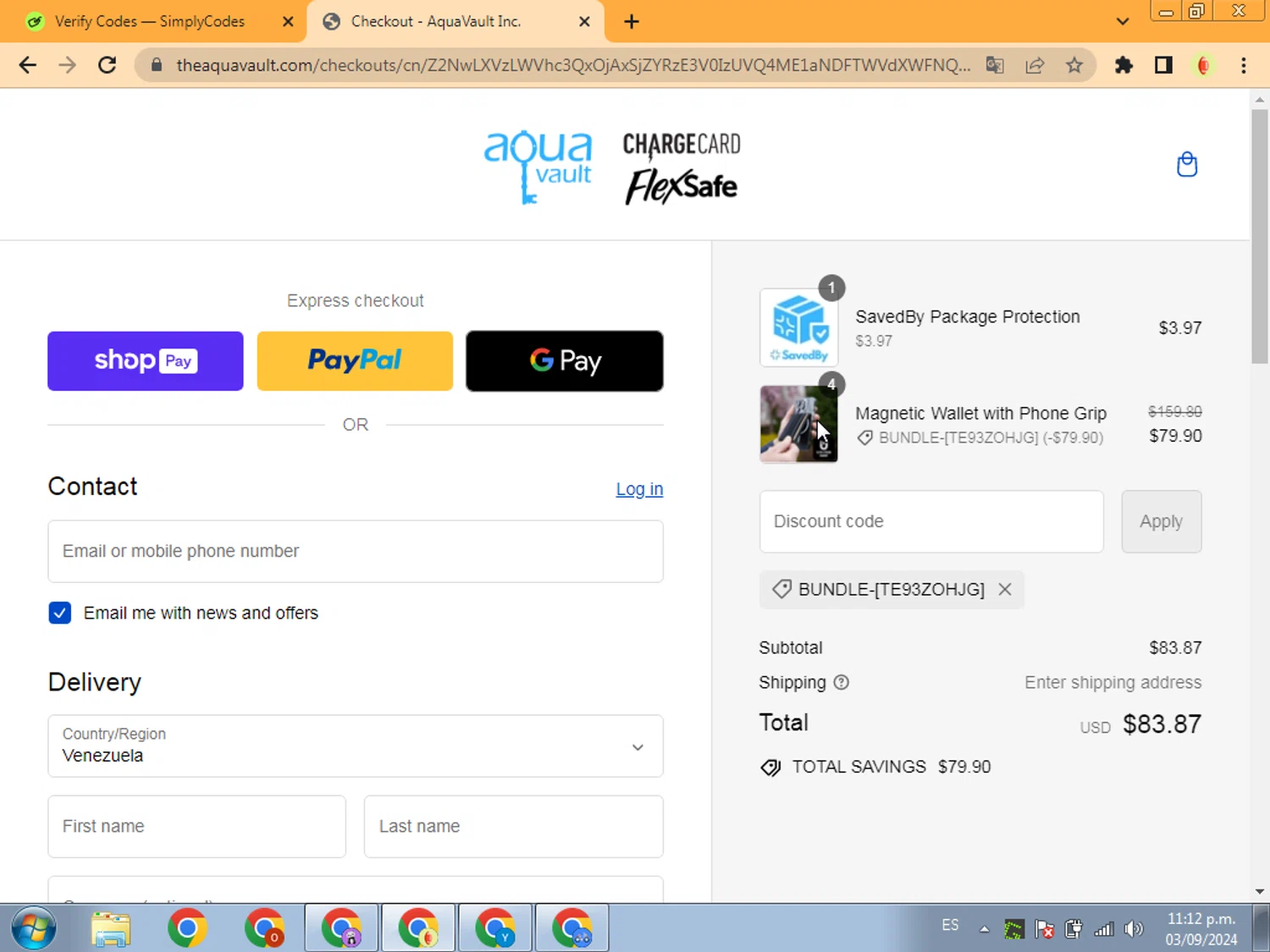Click the SavedBy Package Protection thumbnail

click(x=799, y=327)
